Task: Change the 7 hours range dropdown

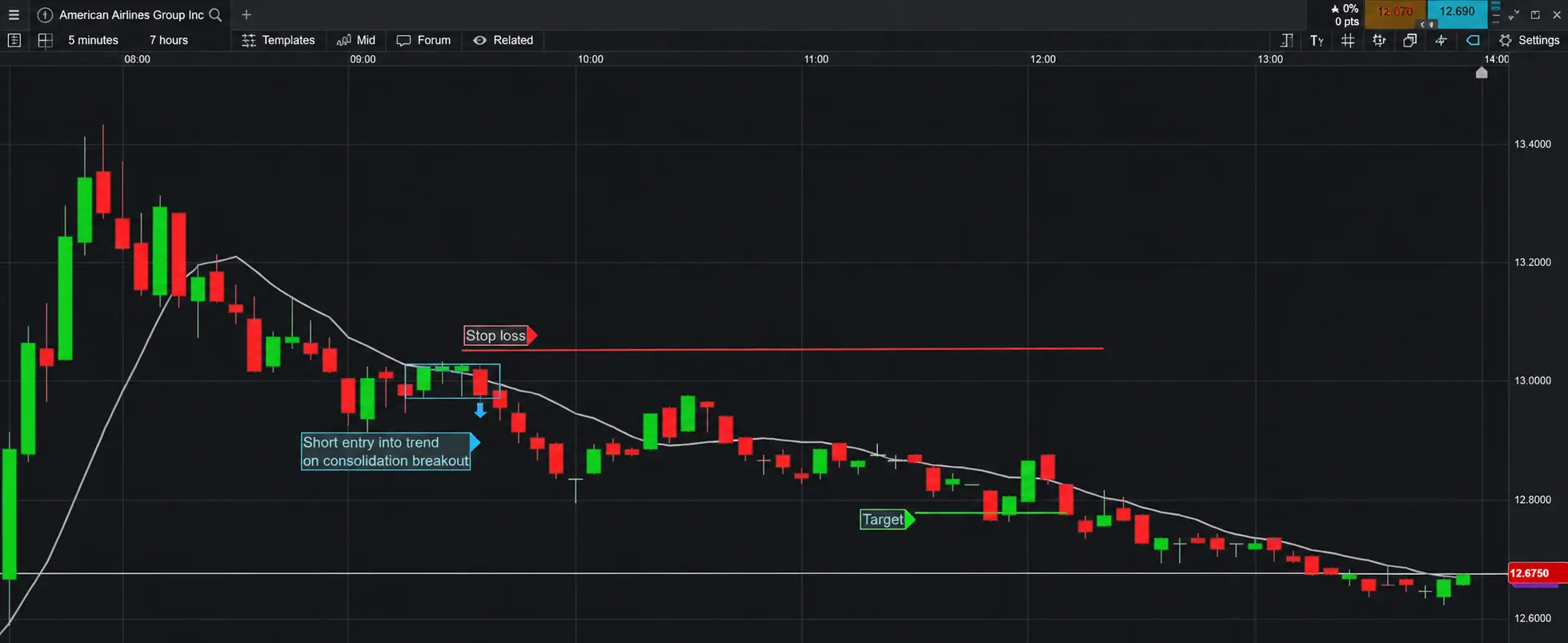Action: [169, 40]
